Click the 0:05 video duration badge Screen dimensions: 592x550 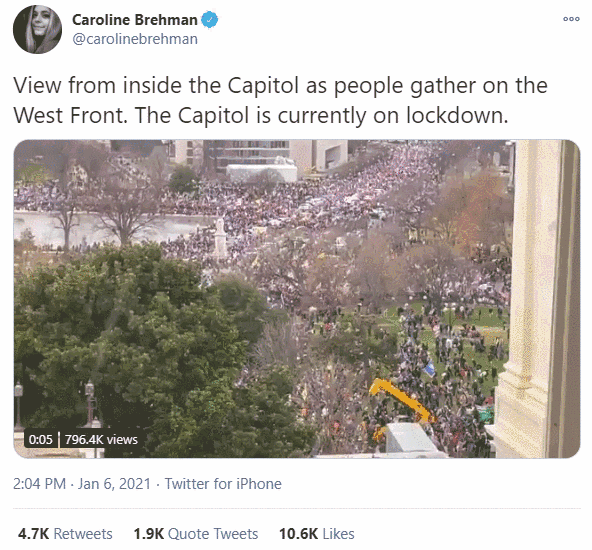40,439
